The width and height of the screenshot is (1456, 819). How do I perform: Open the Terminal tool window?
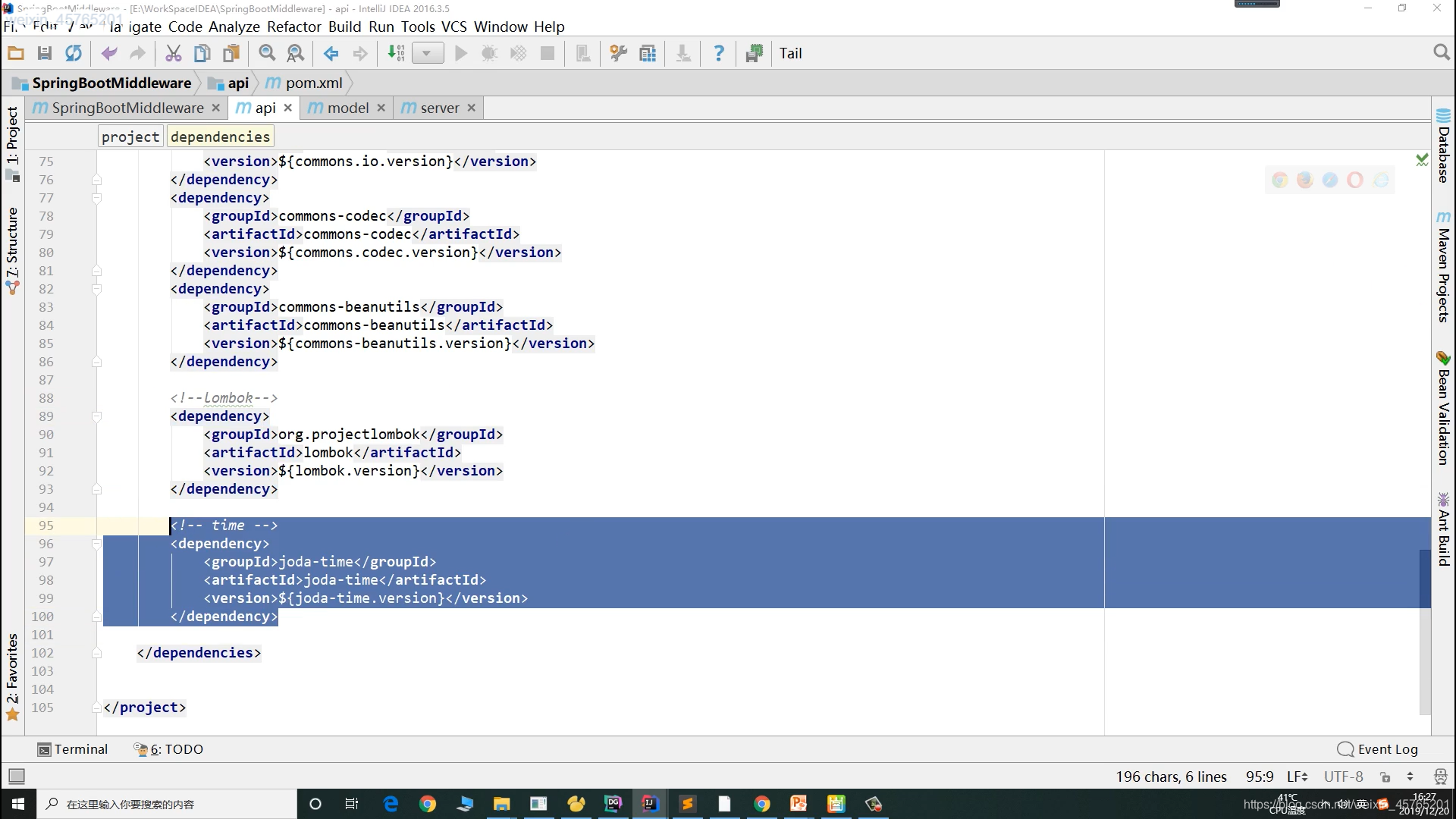pos(73,749)
